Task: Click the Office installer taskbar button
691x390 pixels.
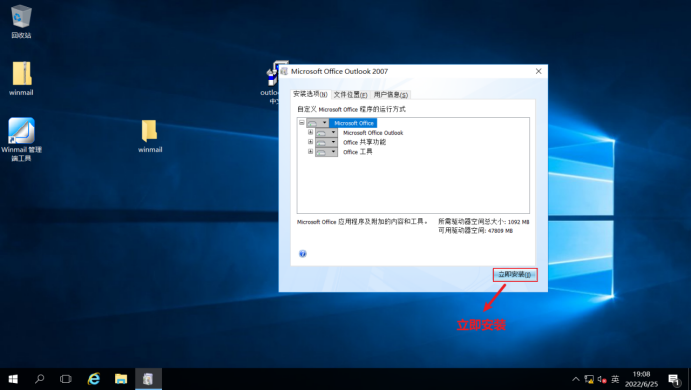Action: tap(148, 379)
